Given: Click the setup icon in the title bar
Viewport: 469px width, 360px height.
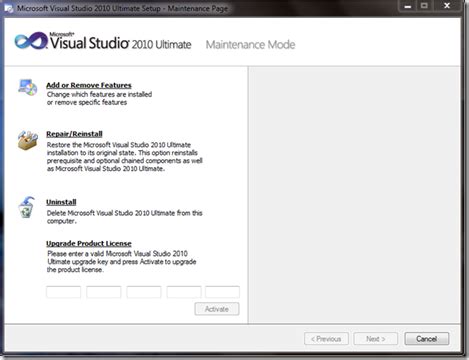Looking at the screenshot, I should (9, 8).
